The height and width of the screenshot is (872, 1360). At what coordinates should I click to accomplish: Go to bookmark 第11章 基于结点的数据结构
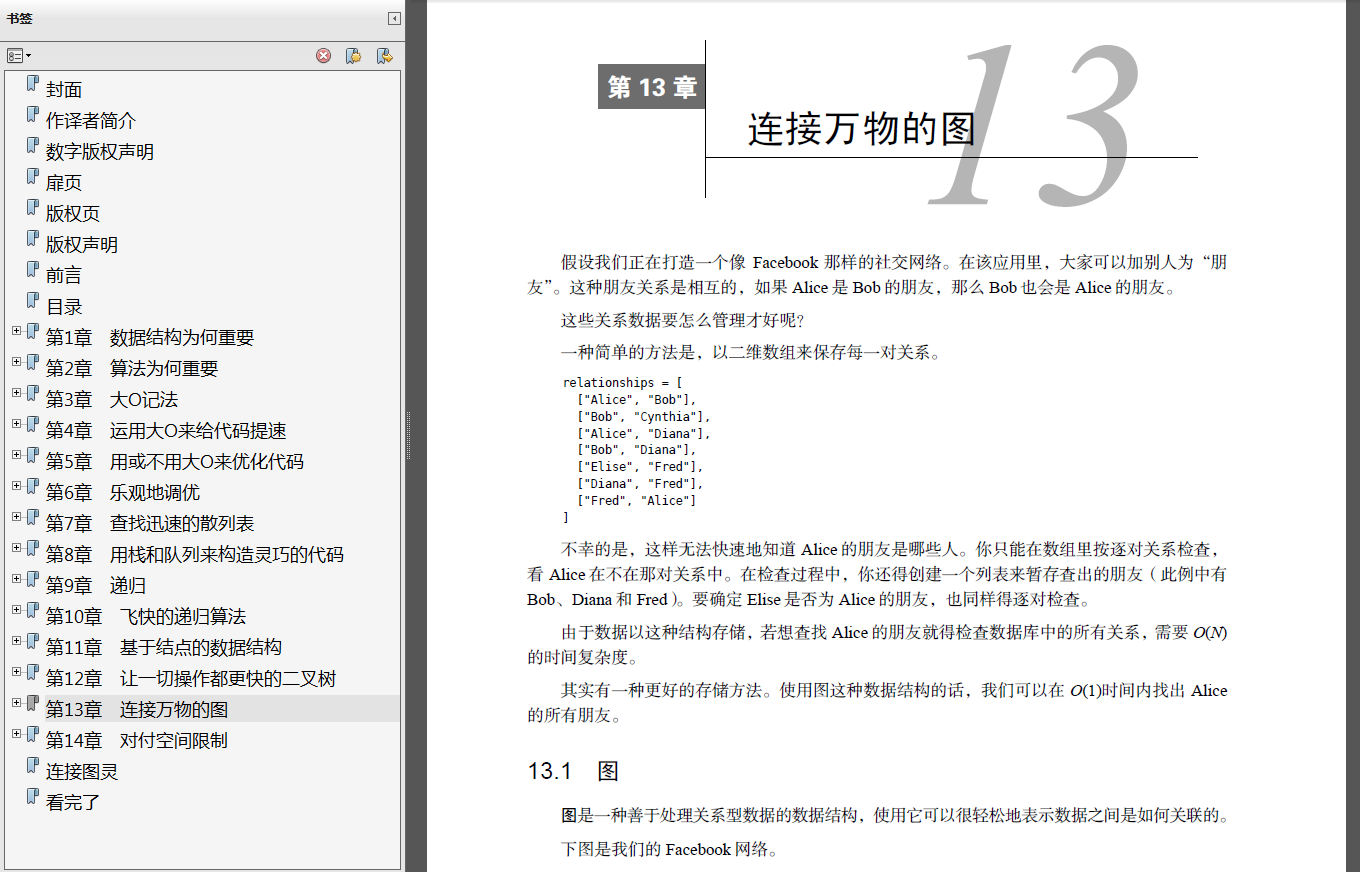click(164, 648)
